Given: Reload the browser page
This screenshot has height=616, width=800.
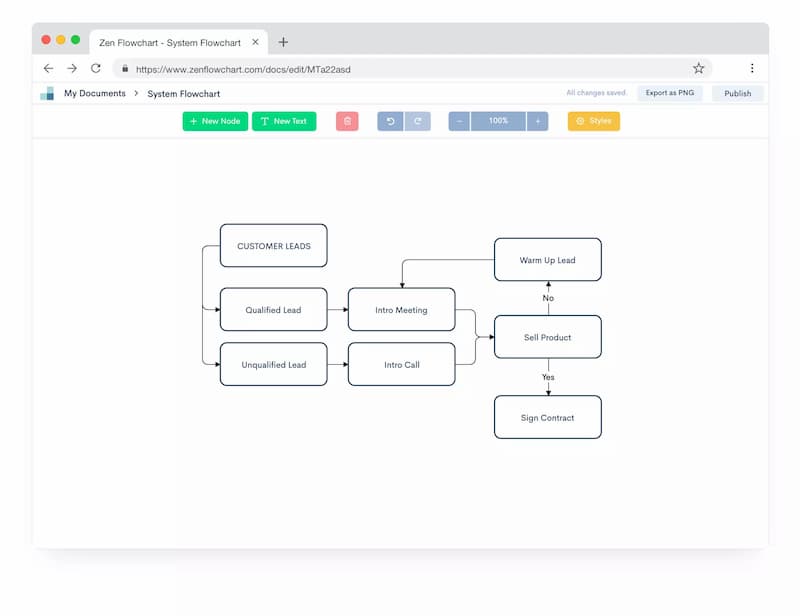Looking at the screenshot, I should pyautogui.click(x=96, y=68).
